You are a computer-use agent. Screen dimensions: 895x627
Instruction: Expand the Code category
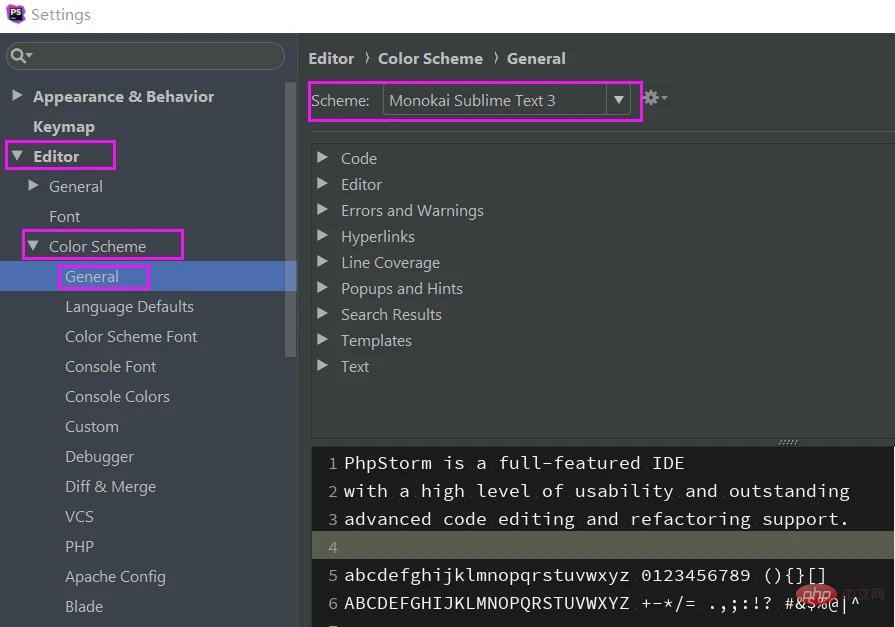click(322, 157)
